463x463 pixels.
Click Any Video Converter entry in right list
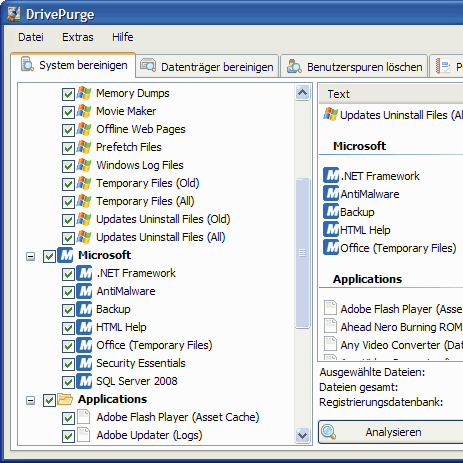(x=401, y=345)
